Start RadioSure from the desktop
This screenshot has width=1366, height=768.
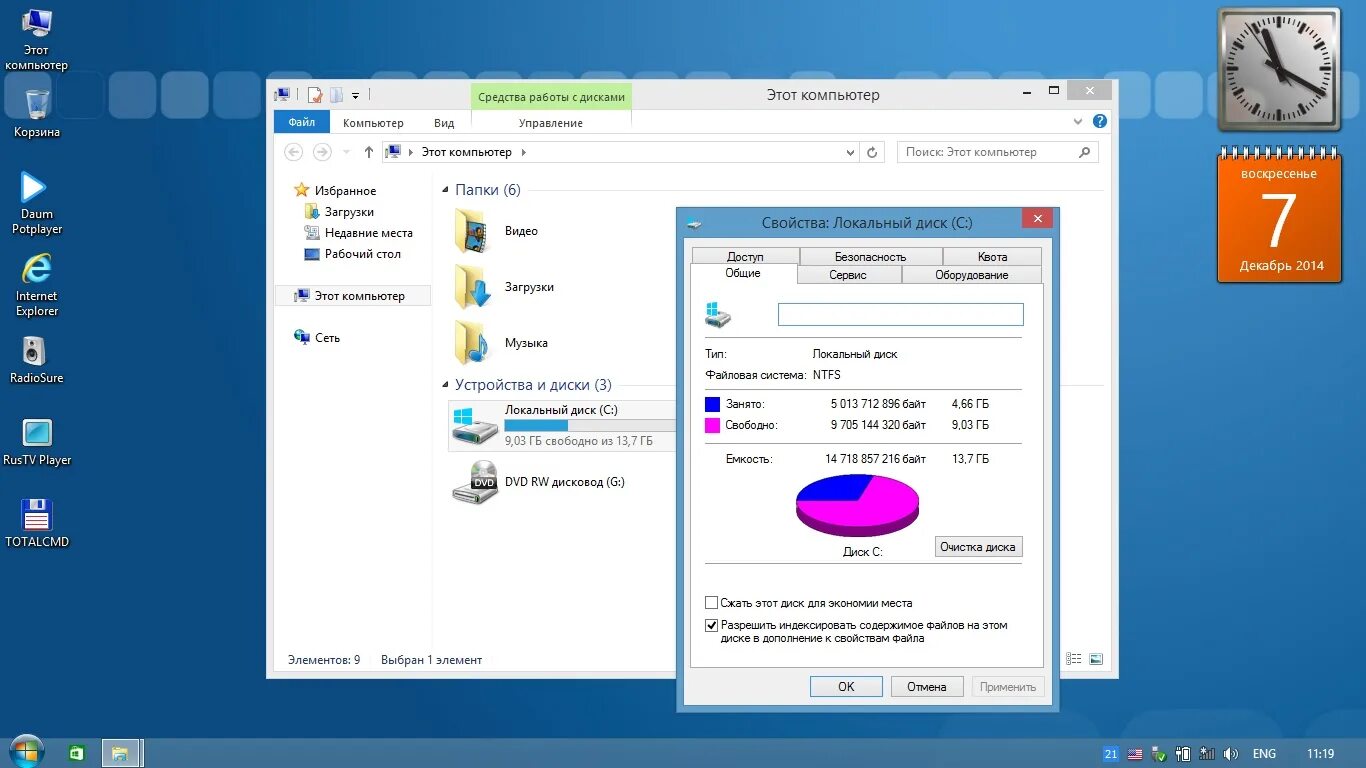pos(36,353)
